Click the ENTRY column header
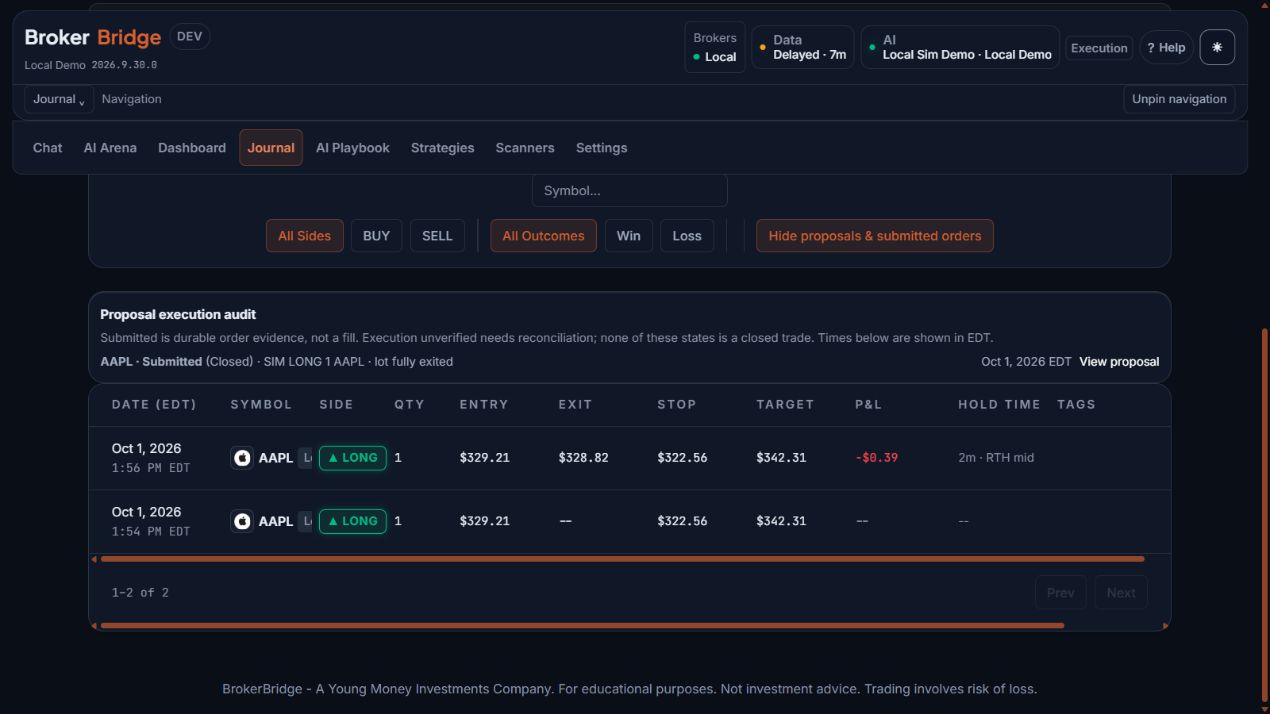 pyautogui.click(x=484, y=404)
